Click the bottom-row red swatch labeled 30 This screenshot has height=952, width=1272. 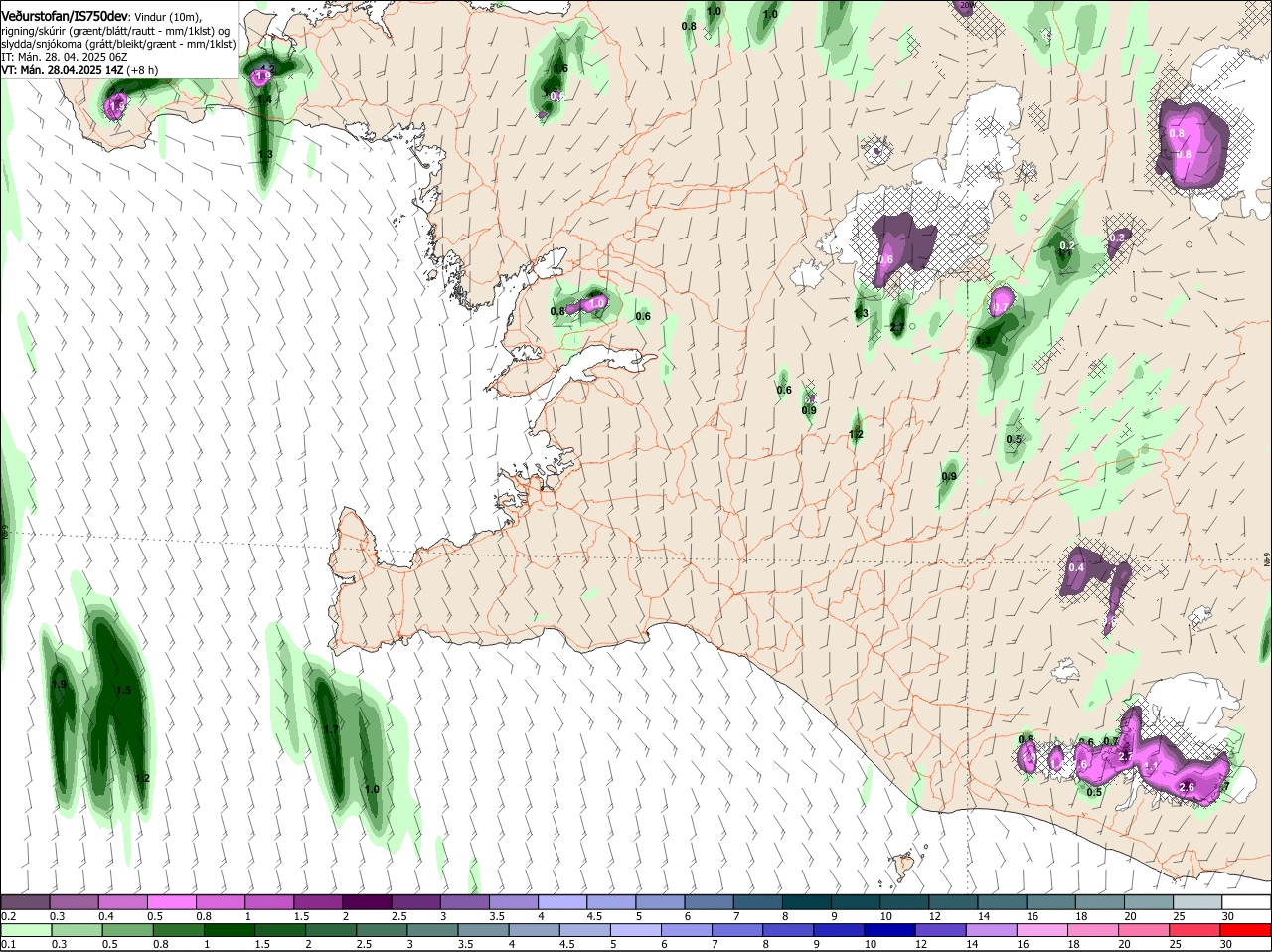[x=1246, y=930]
